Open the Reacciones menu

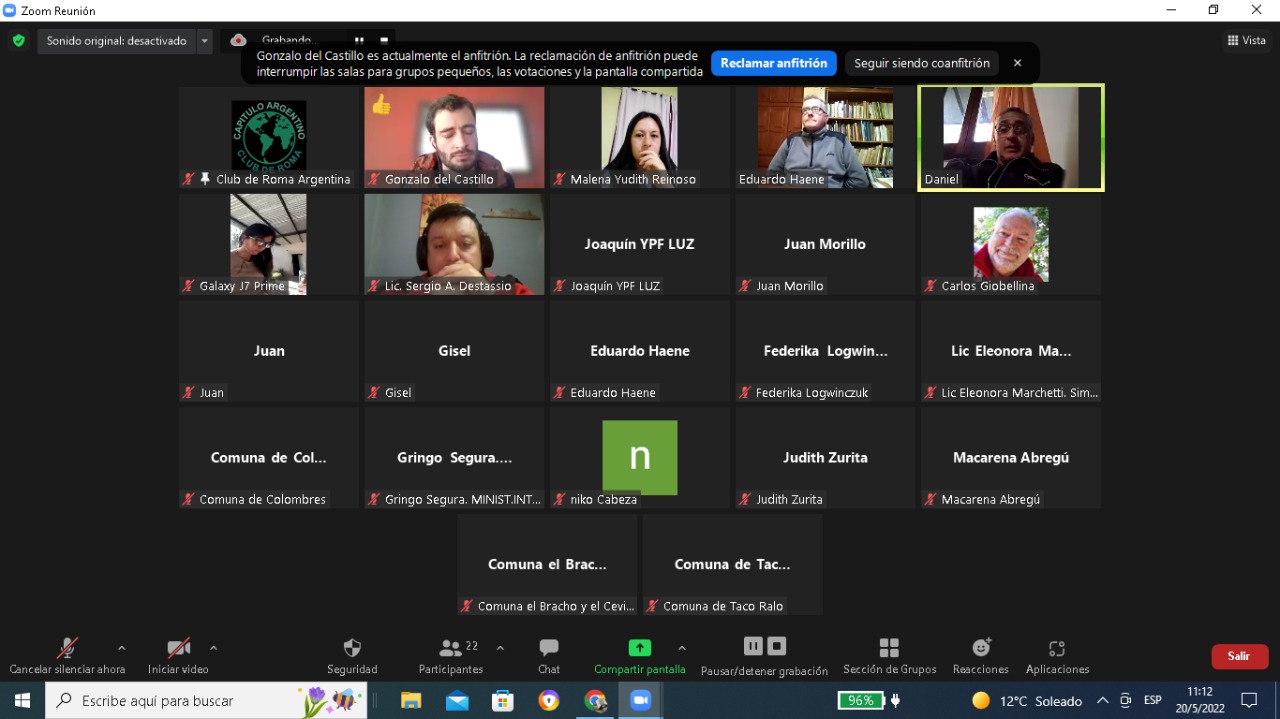tap(981, 648)
